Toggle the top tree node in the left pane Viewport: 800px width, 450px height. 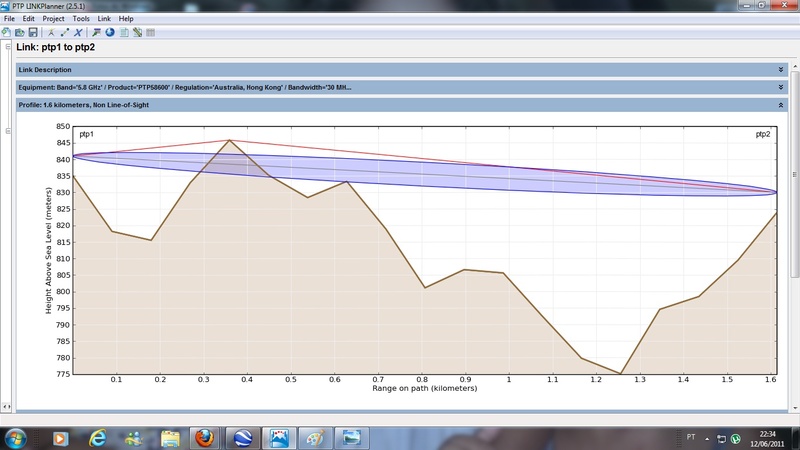pyautogui.click(x=8, y=46)
